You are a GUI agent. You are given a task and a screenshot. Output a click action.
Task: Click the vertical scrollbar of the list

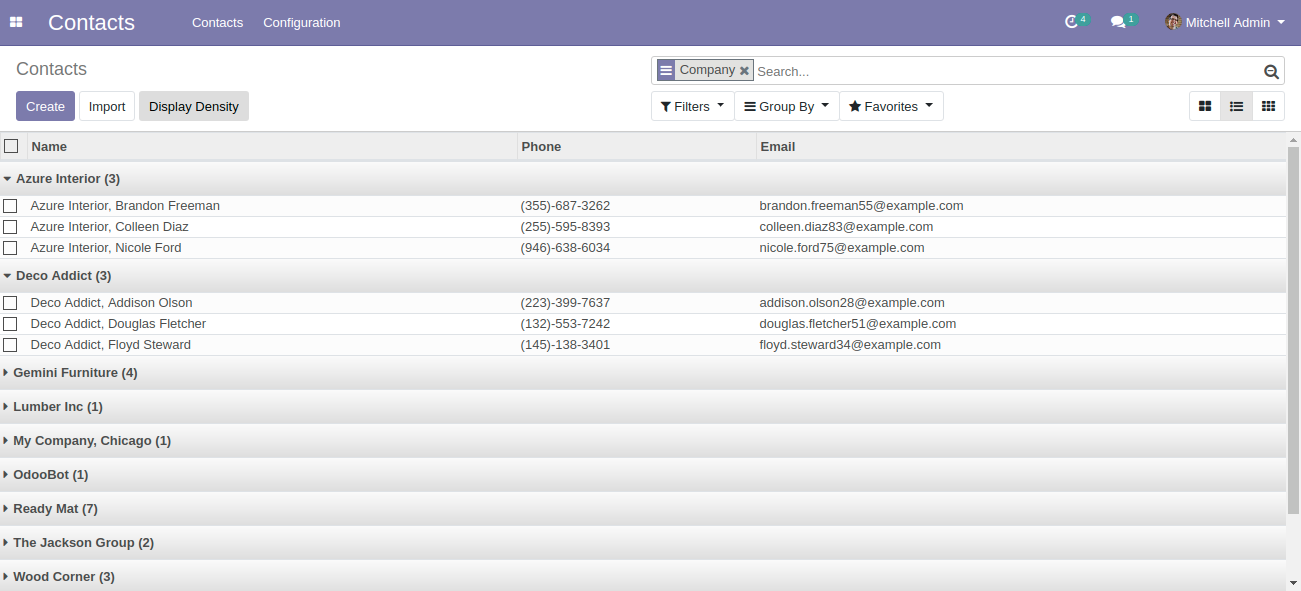1293,330
